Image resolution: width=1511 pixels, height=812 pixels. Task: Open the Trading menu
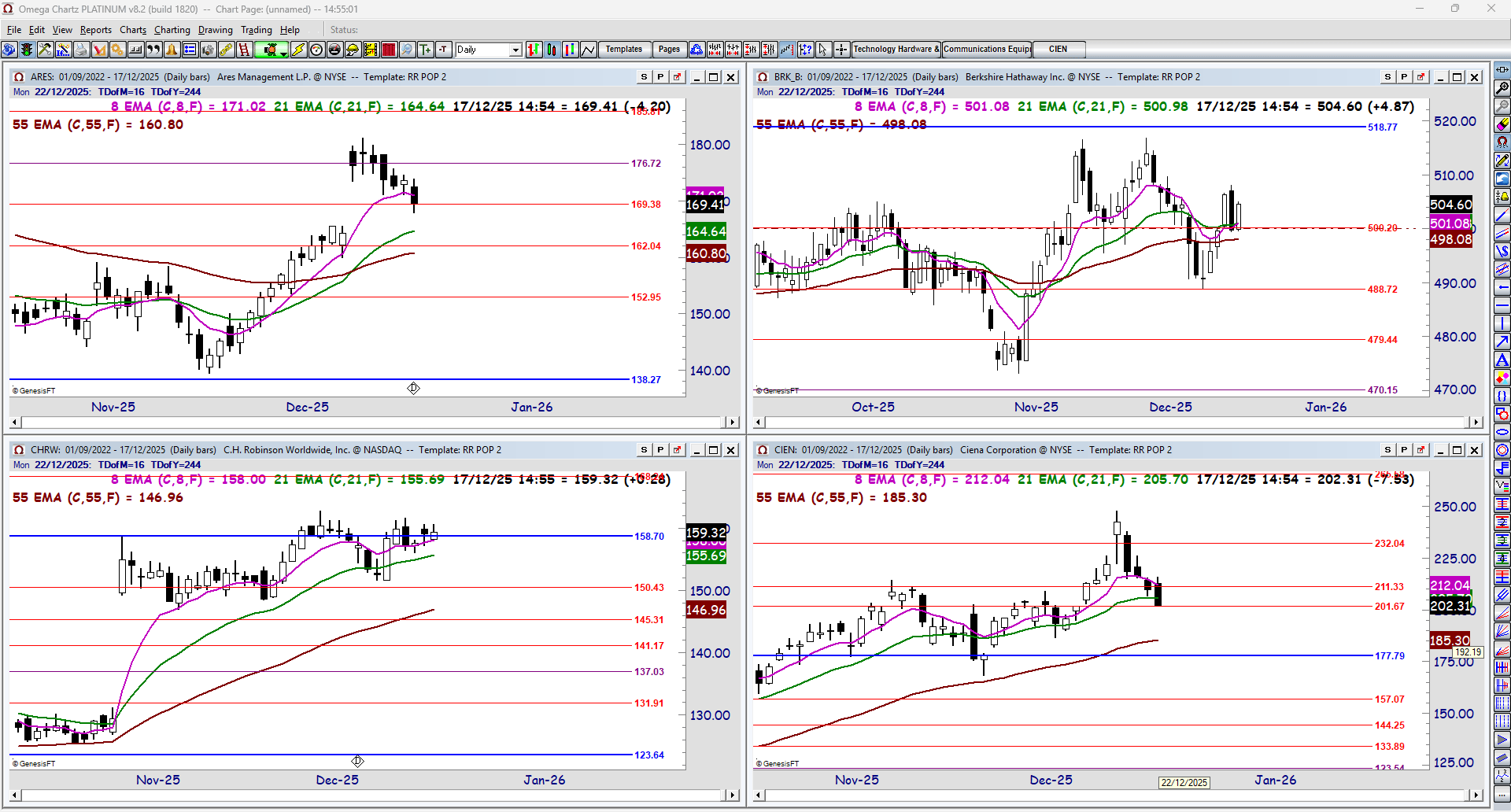pyautogui.click(x=257, y=30)
